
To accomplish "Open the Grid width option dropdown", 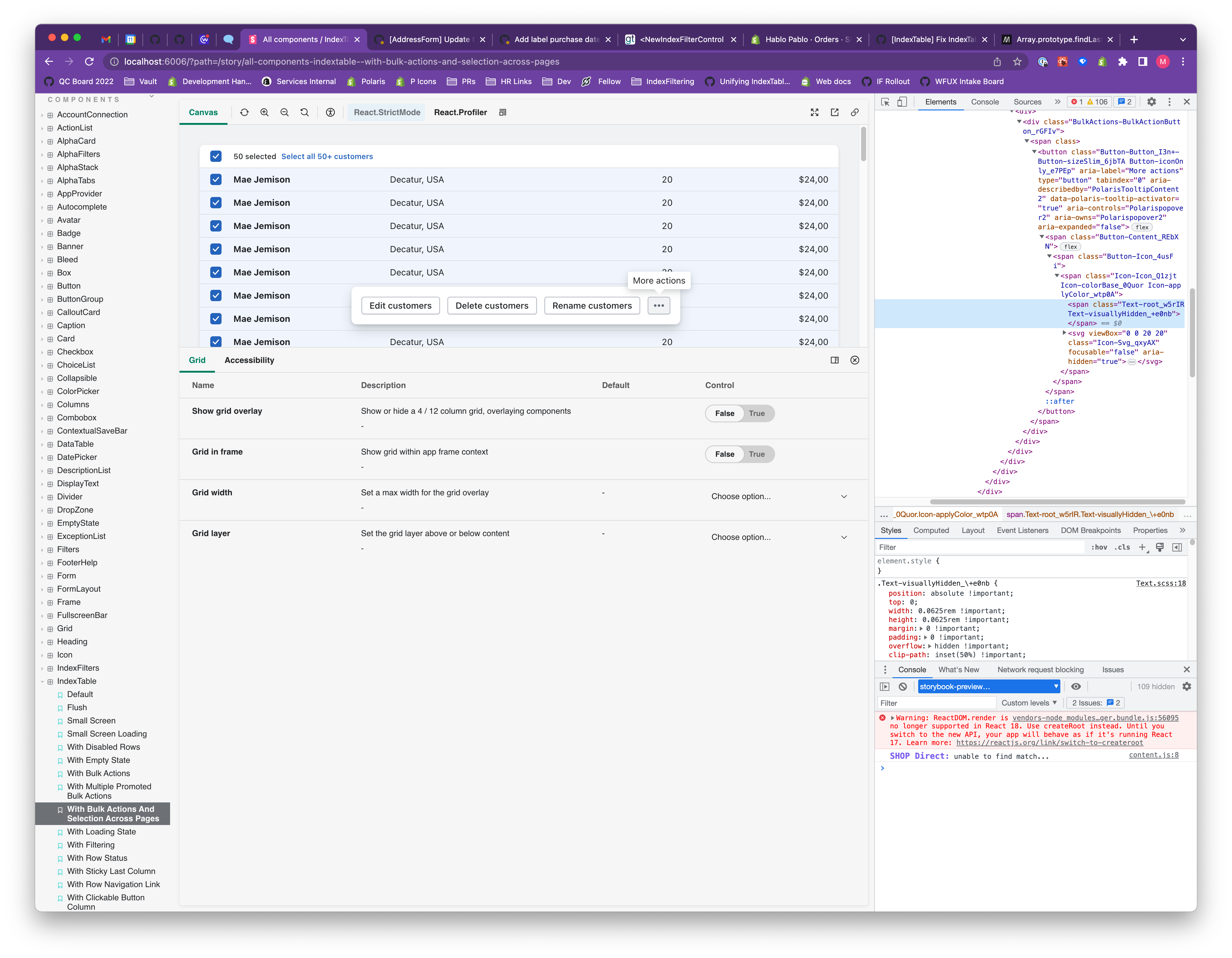I will click(779, 496).
